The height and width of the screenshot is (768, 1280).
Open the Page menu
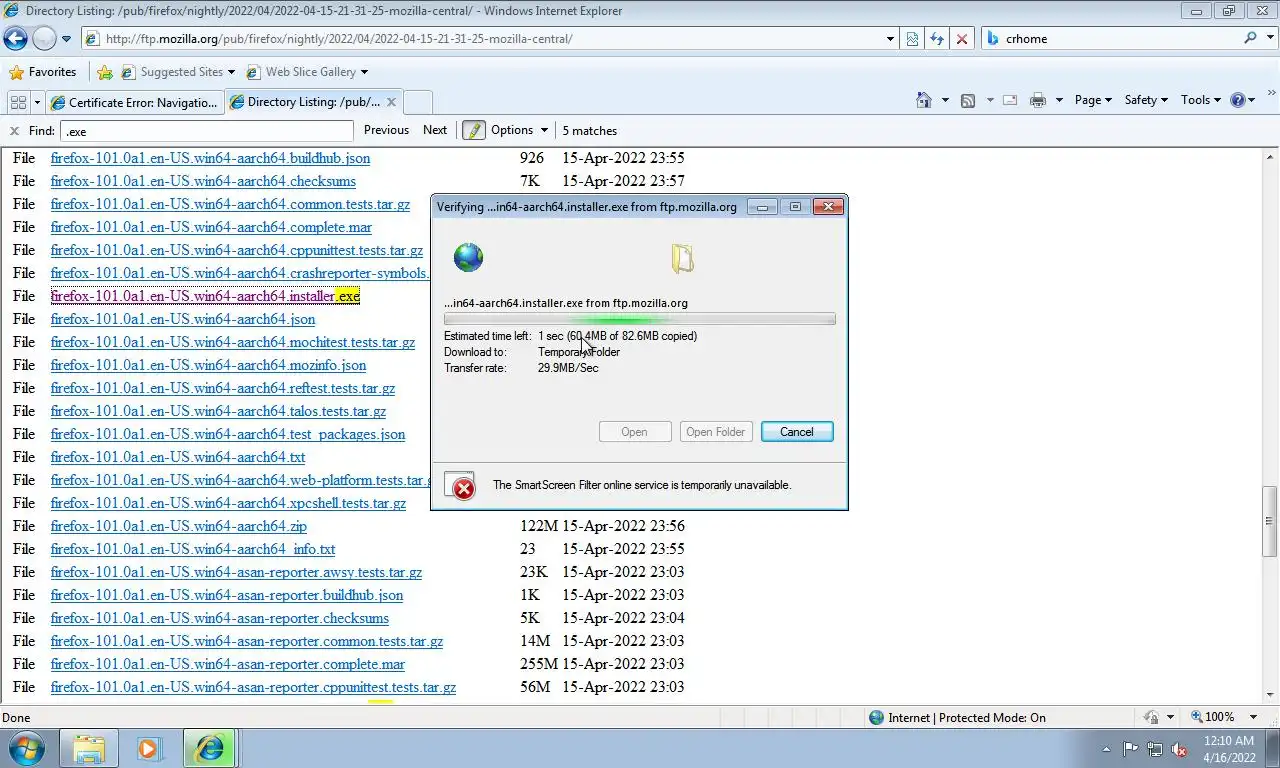tap(1093, 100)
